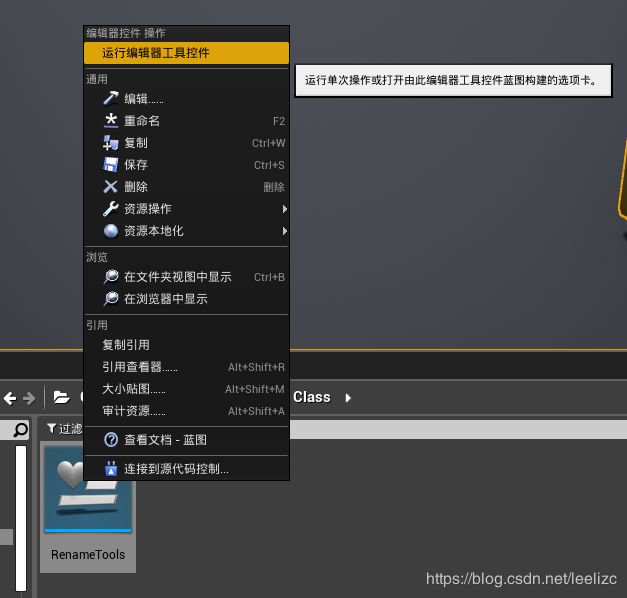Click the floppy disk icon beside 保存
This screenshot has height=598, width=627.
tap(111, 164)
